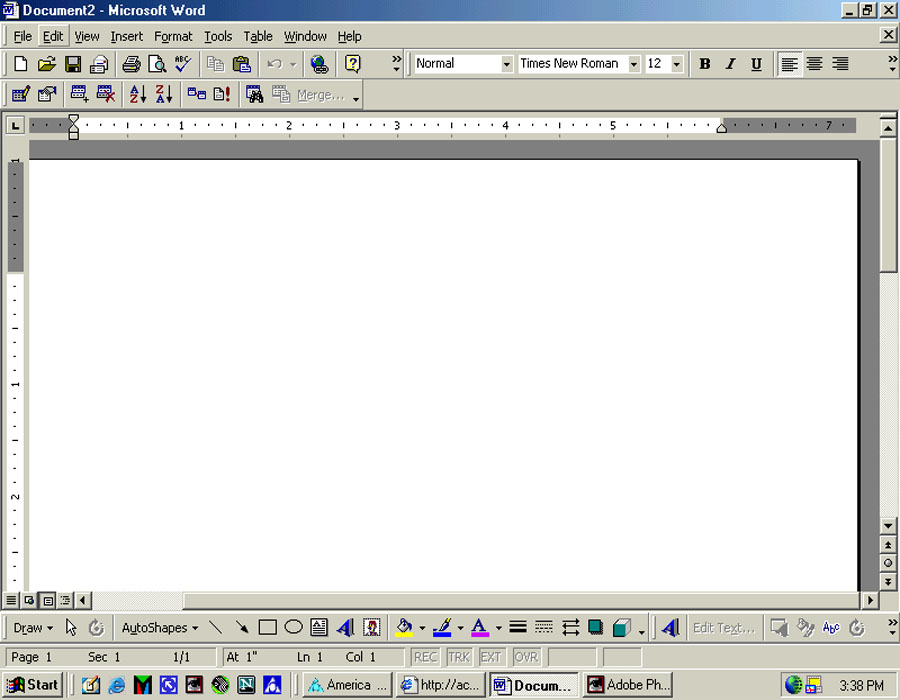Screen dimensions: 900x700
Task: Click the Save floppy disk icon
Action: [x=73, y=64]
